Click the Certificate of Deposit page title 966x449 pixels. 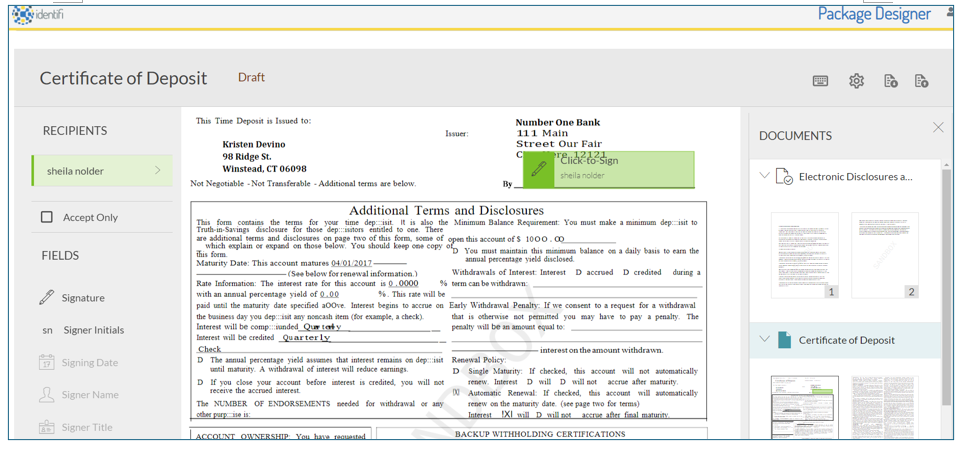click(124, 79)
